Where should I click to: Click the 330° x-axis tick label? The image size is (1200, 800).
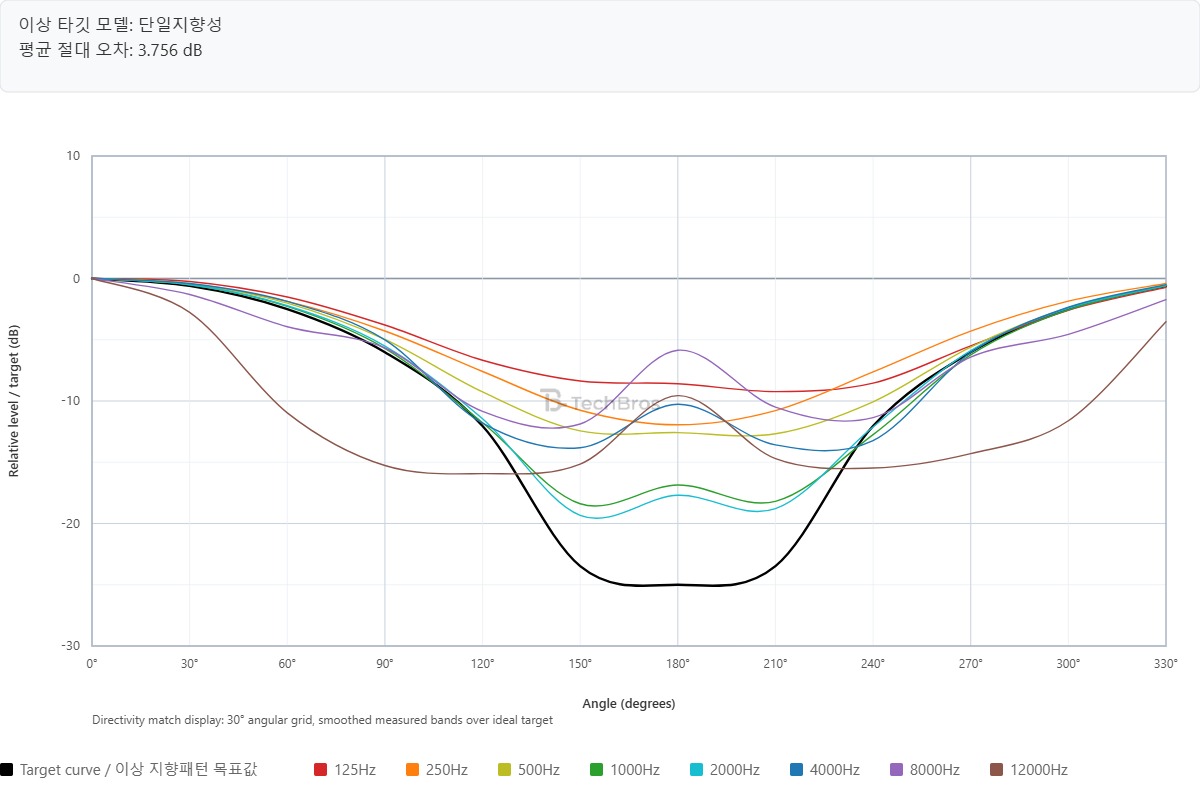click(x=1166, y=663)
